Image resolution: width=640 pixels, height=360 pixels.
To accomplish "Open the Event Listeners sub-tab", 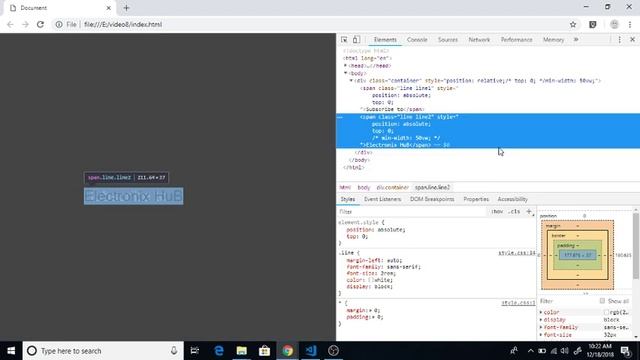I will click(382, 199).
